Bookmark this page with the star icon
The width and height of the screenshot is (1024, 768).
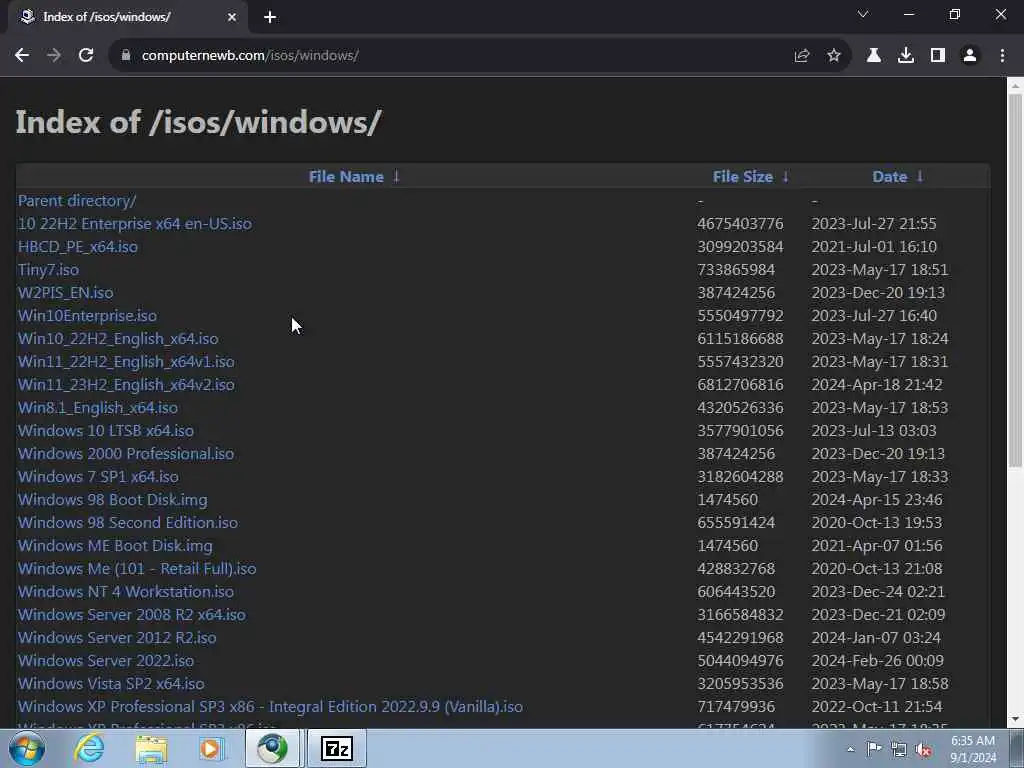tap(834, 56)
